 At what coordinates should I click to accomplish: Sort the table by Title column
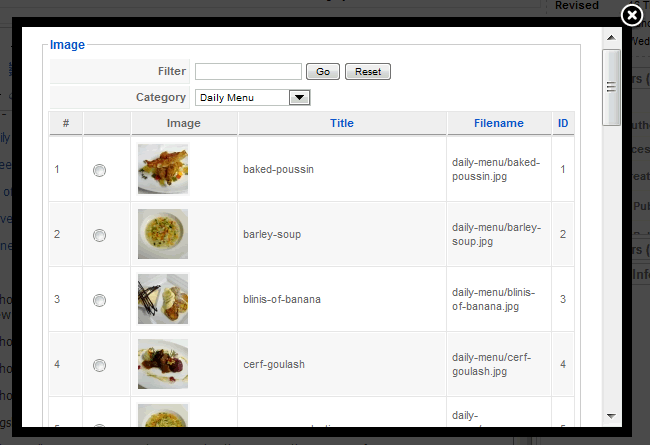pyautogui.click(x=342, y=123)
